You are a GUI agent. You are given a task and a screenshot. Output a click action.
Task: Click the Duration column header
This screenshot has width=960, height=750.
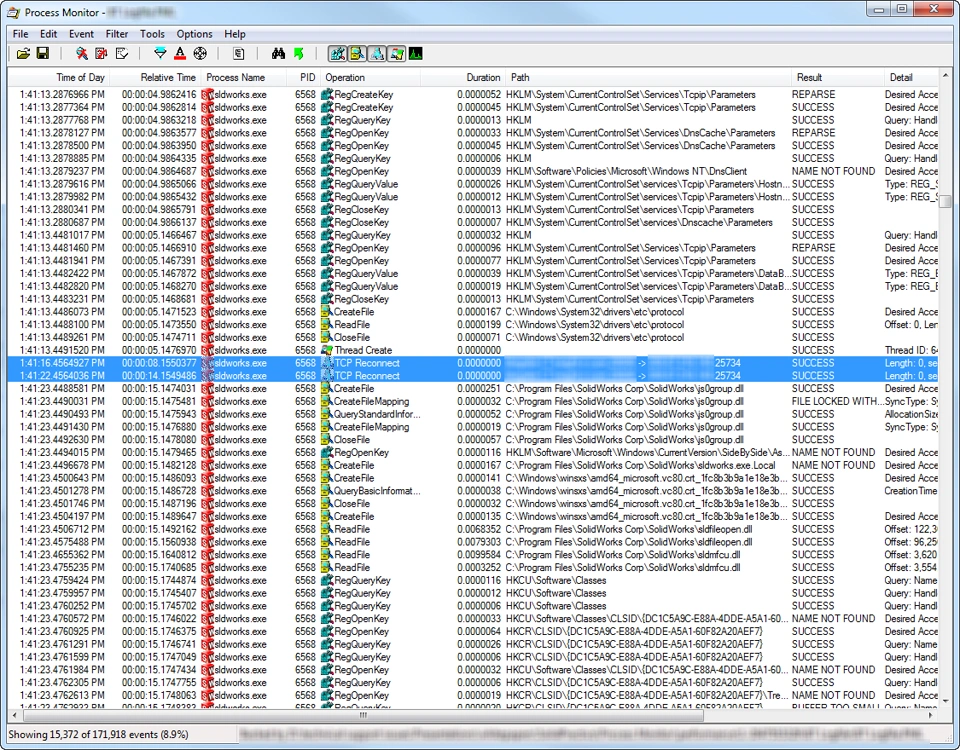coord(463,77)
